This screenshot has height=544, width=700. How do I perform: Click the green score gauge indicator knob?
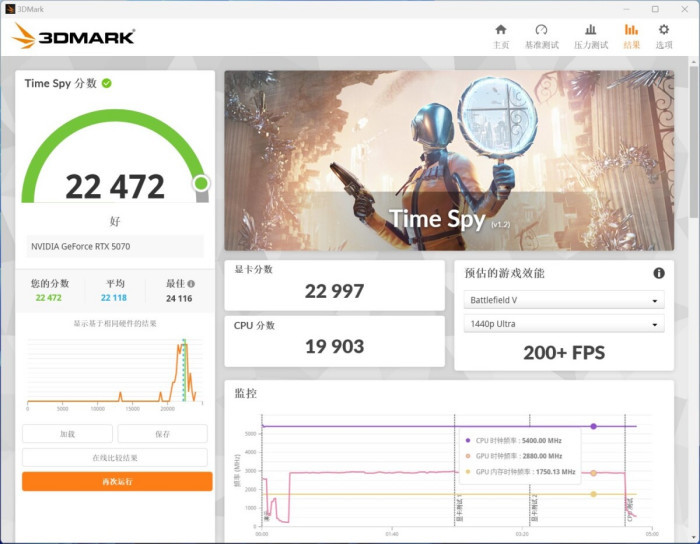click(201, 183)
